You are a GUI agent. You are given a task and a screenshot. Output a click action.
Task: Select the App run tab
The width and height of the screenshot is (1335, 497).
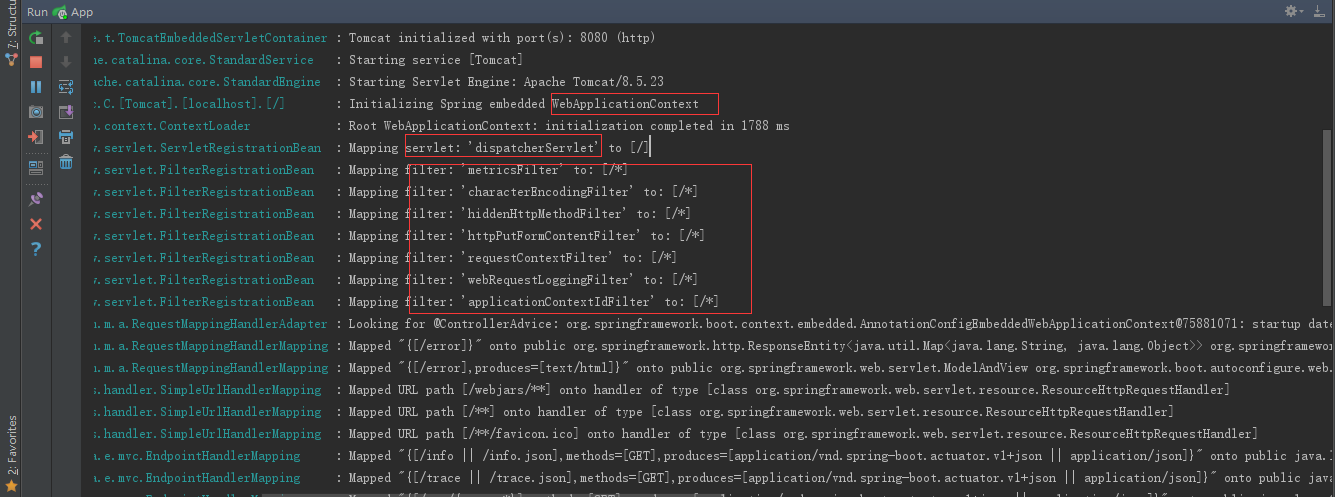coord(73,12)
